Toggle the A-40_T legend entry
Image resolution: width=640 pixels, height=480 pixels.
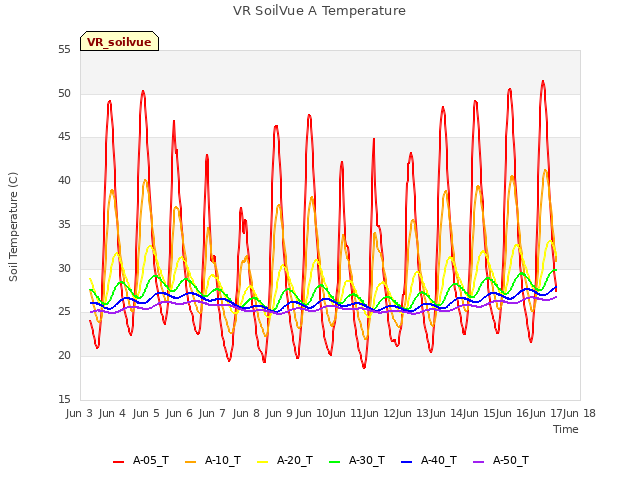point(429,461)
